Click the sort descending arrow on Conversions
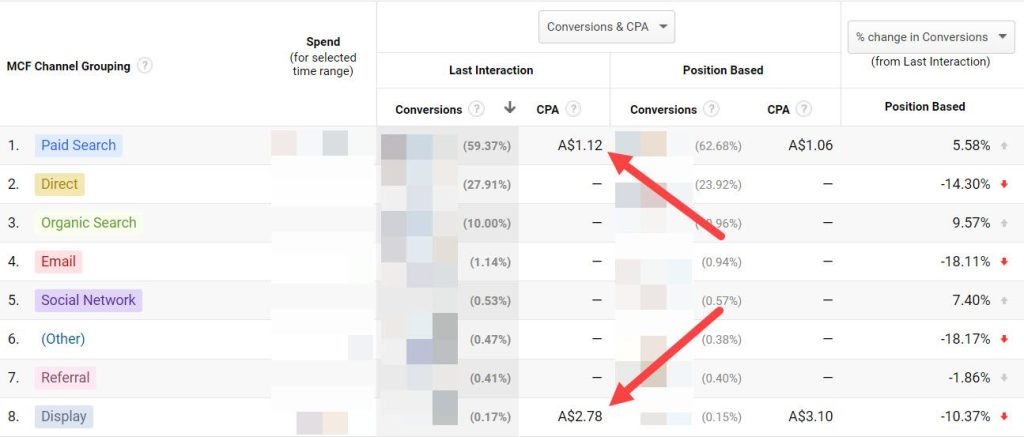This screenshot has height=437, width=1024. (510, 108)
